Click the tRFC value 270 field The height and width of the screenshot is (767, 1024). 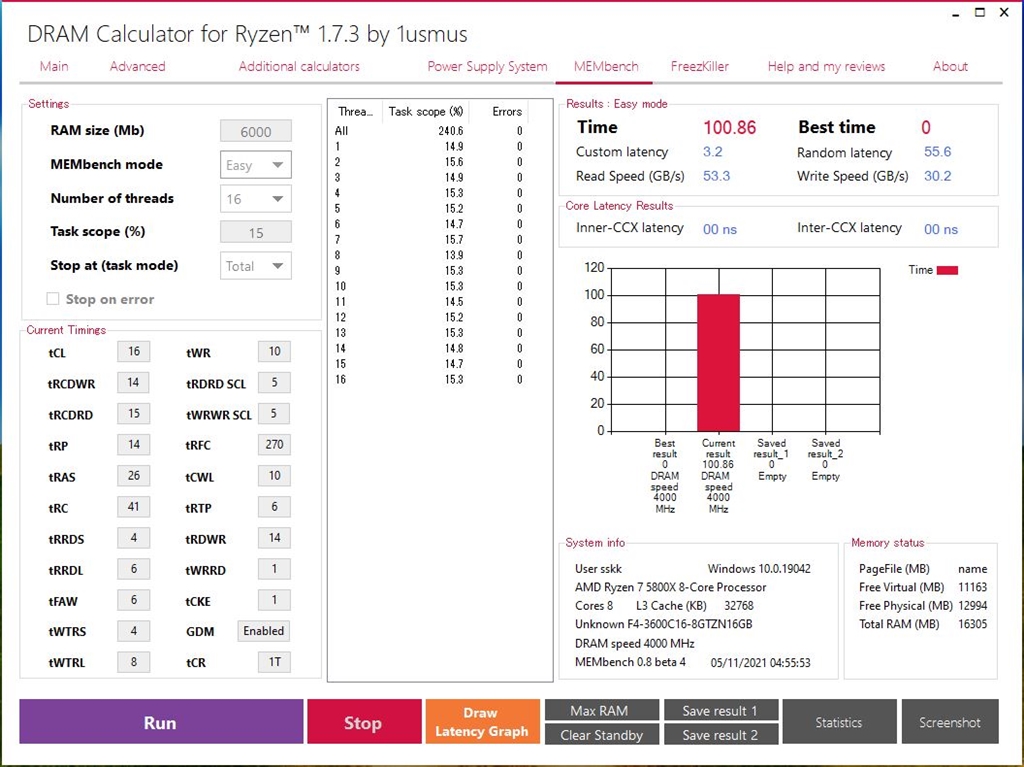pyautogui.click(x=274, y=444)
